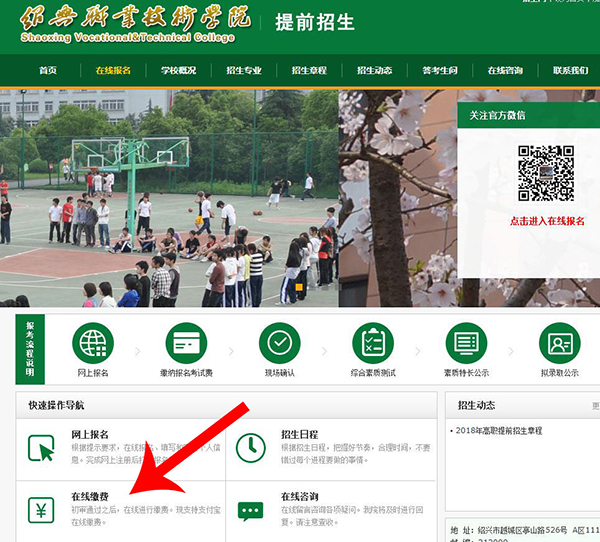Open the 答考生问 menu item

[x=440, y=70]
